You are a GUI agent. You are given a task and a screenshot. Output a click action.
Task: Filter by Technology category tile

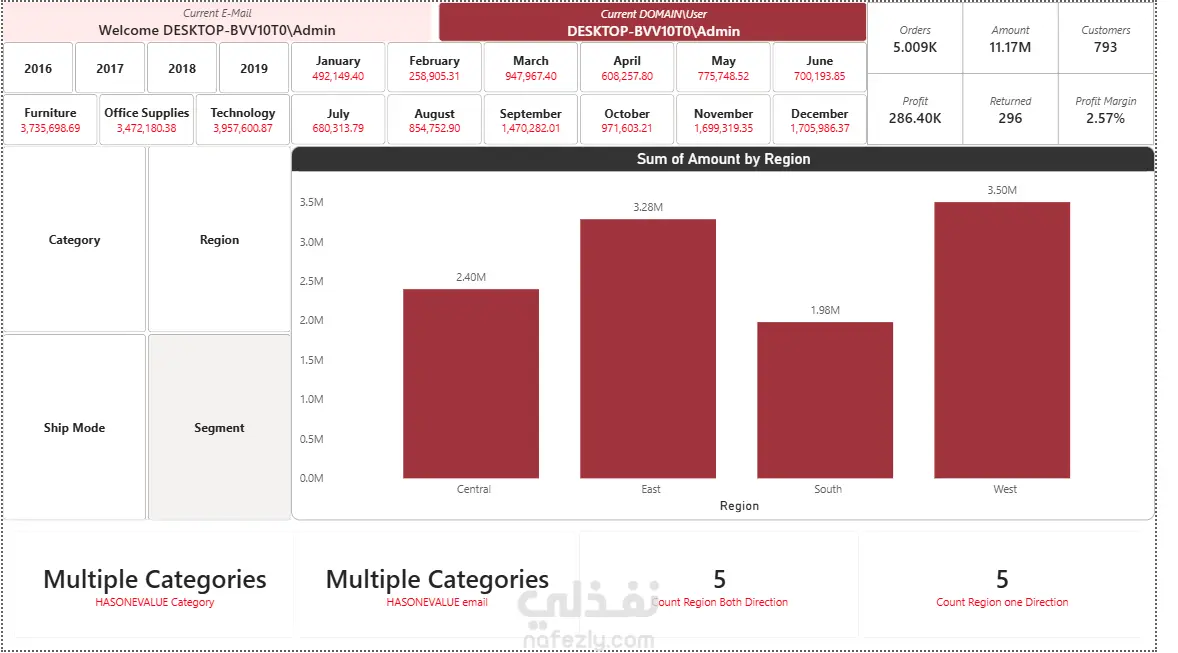coord(243,119)
